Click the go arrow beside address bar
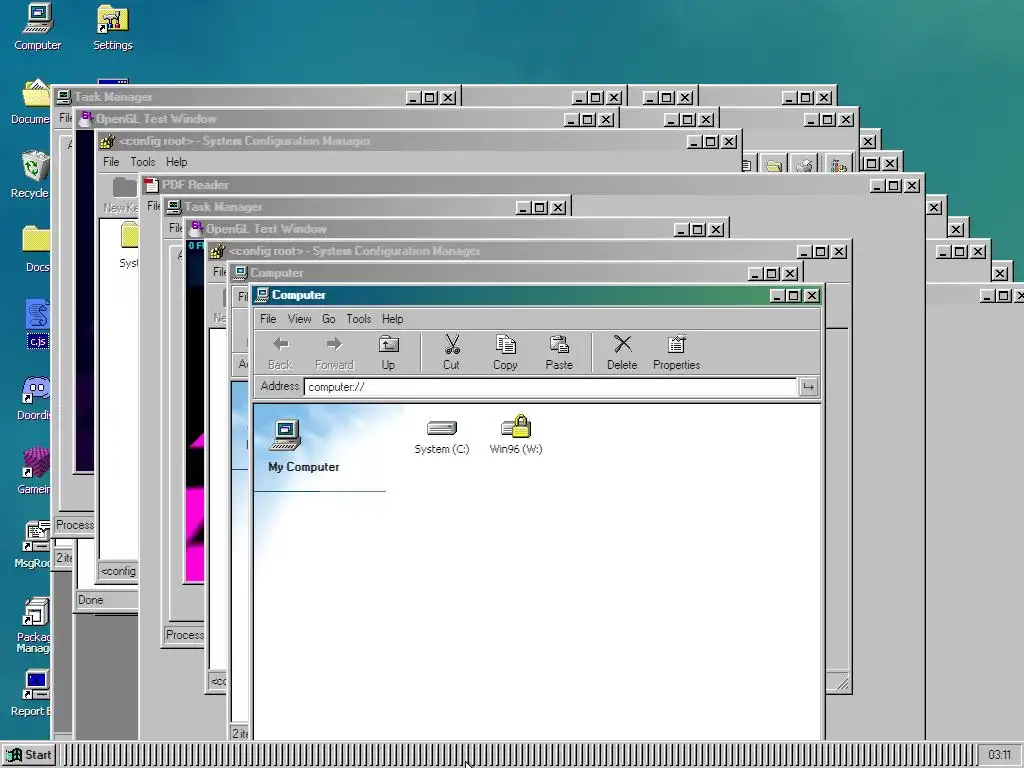The height and width of the screenshot is (768, 1024). pos(808,387)
